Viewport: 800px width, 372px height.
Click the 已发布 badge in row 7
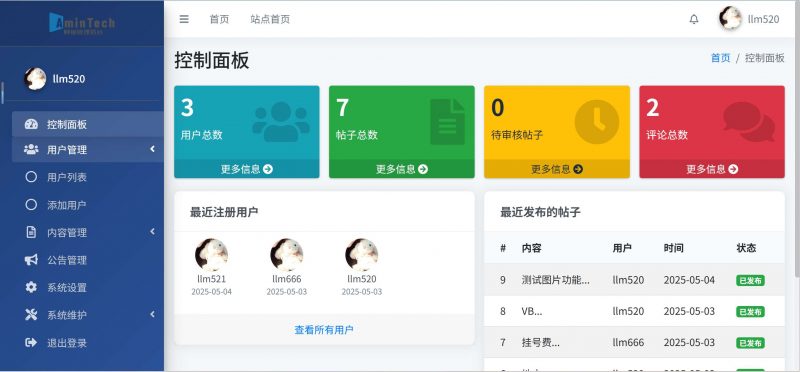tap(750, 343)
